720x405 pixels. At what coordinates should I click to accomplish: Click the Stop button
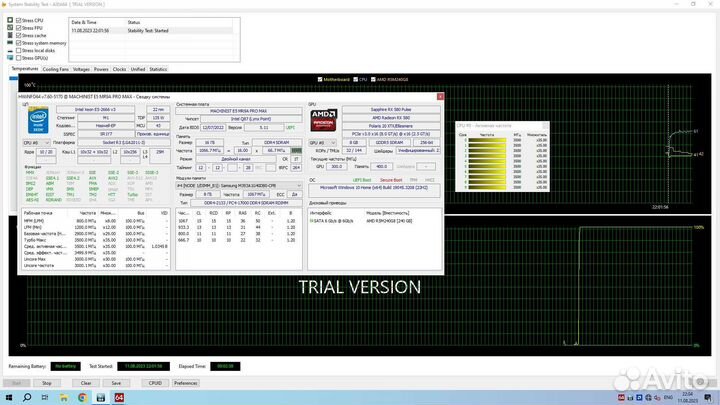[x=47, y=383]
